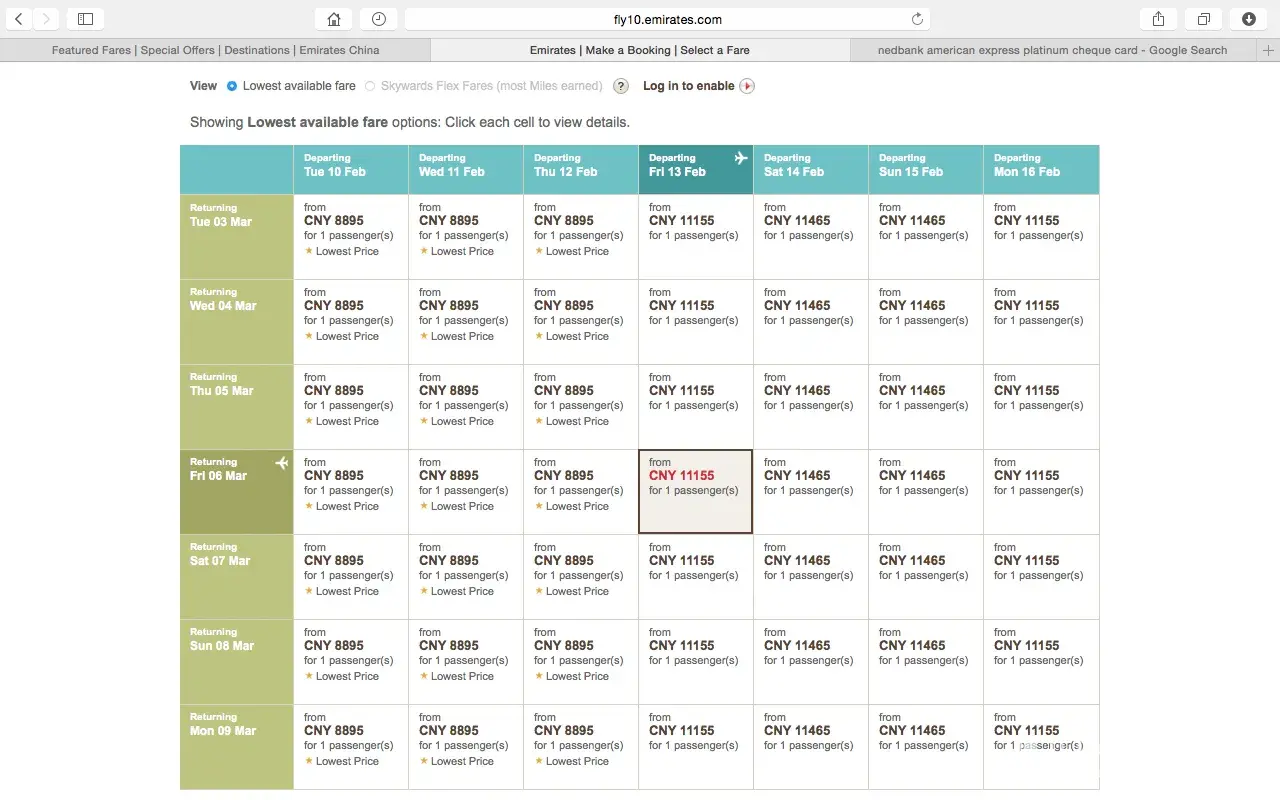Open the Safari home page icon
1280x800 pixels.
coord(333,19)
